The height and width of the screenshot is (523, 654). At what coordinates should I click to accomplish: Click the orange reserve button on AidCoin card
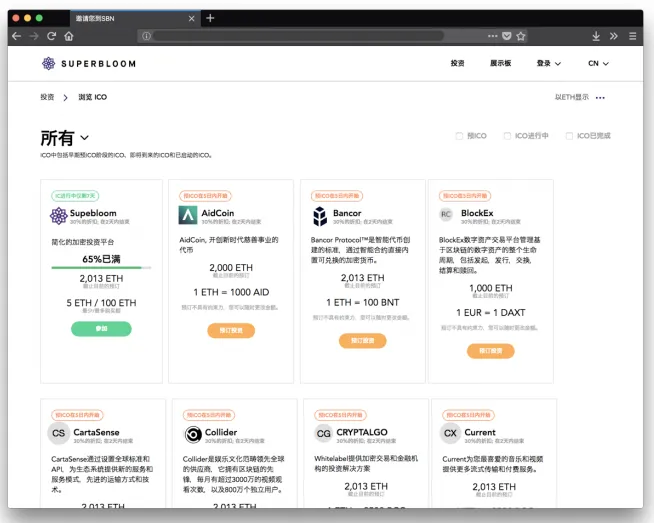(231, 330)
